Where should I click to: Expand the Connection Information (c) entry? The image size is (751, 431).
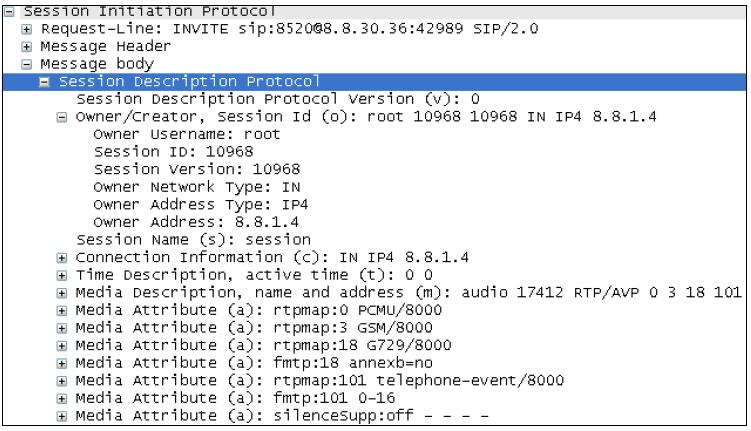(x=62, y=256)
